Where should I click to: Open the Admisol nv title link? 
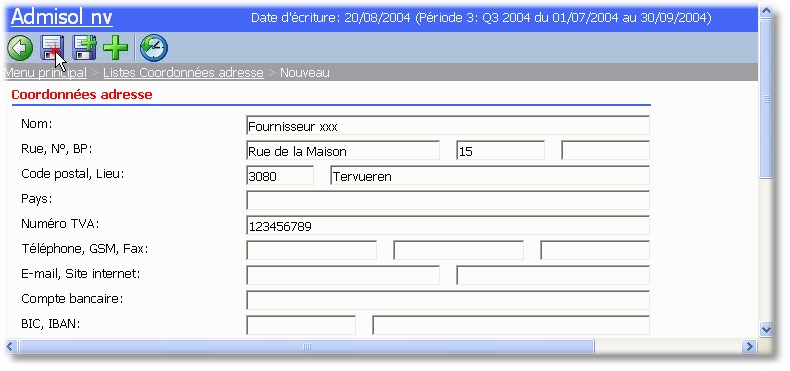(x=61, y=17)
